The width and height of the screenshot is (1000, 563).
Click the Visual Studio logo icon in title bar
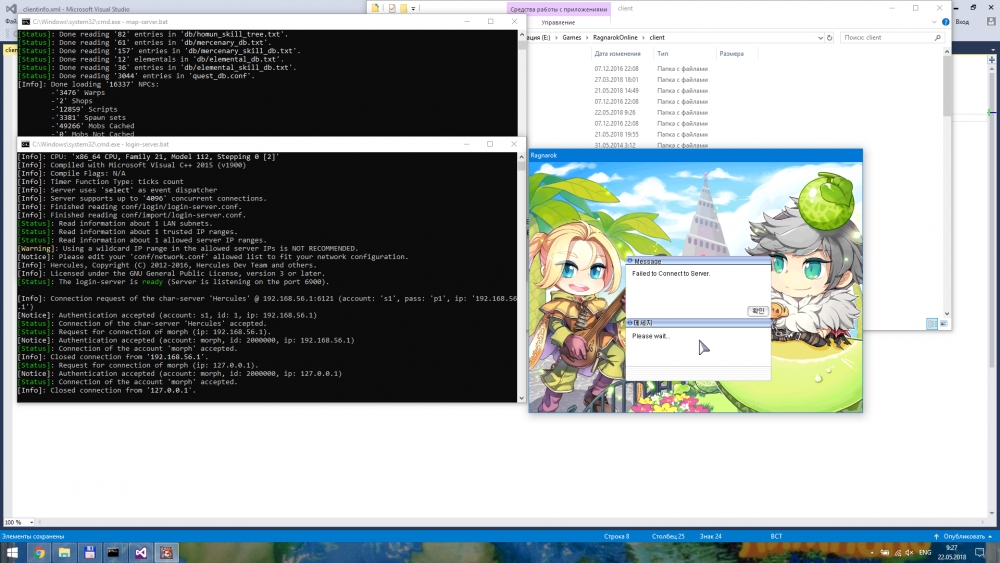[11, 9]
